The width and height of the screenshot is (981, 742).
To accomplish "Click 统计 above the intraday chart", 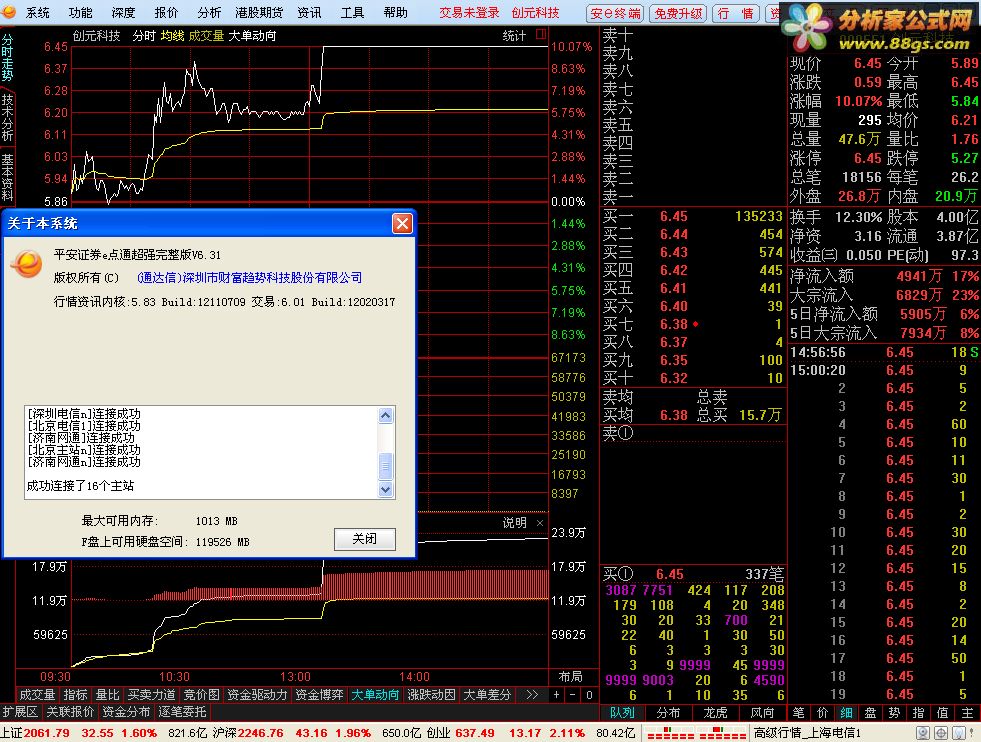I will click(514, 36).
